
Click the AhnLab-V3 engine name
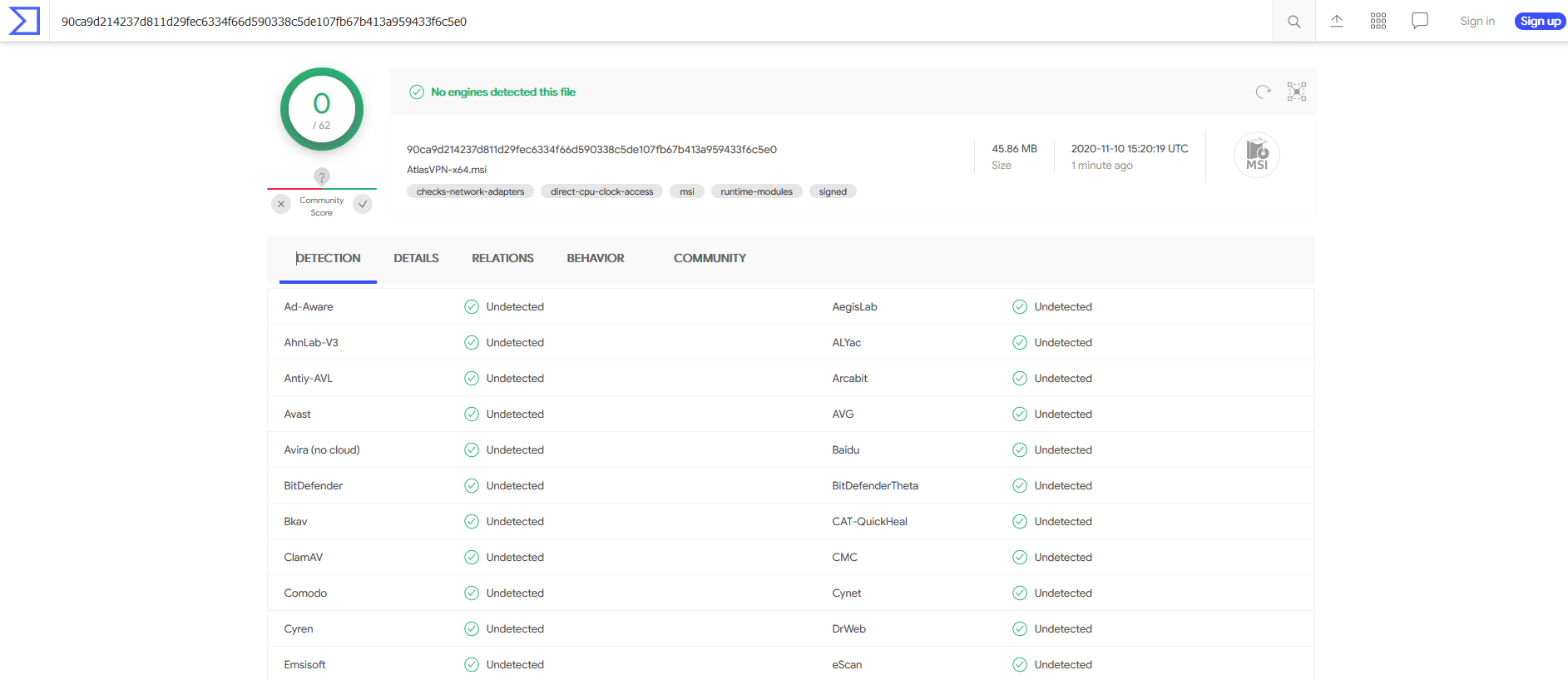point(311,342)
